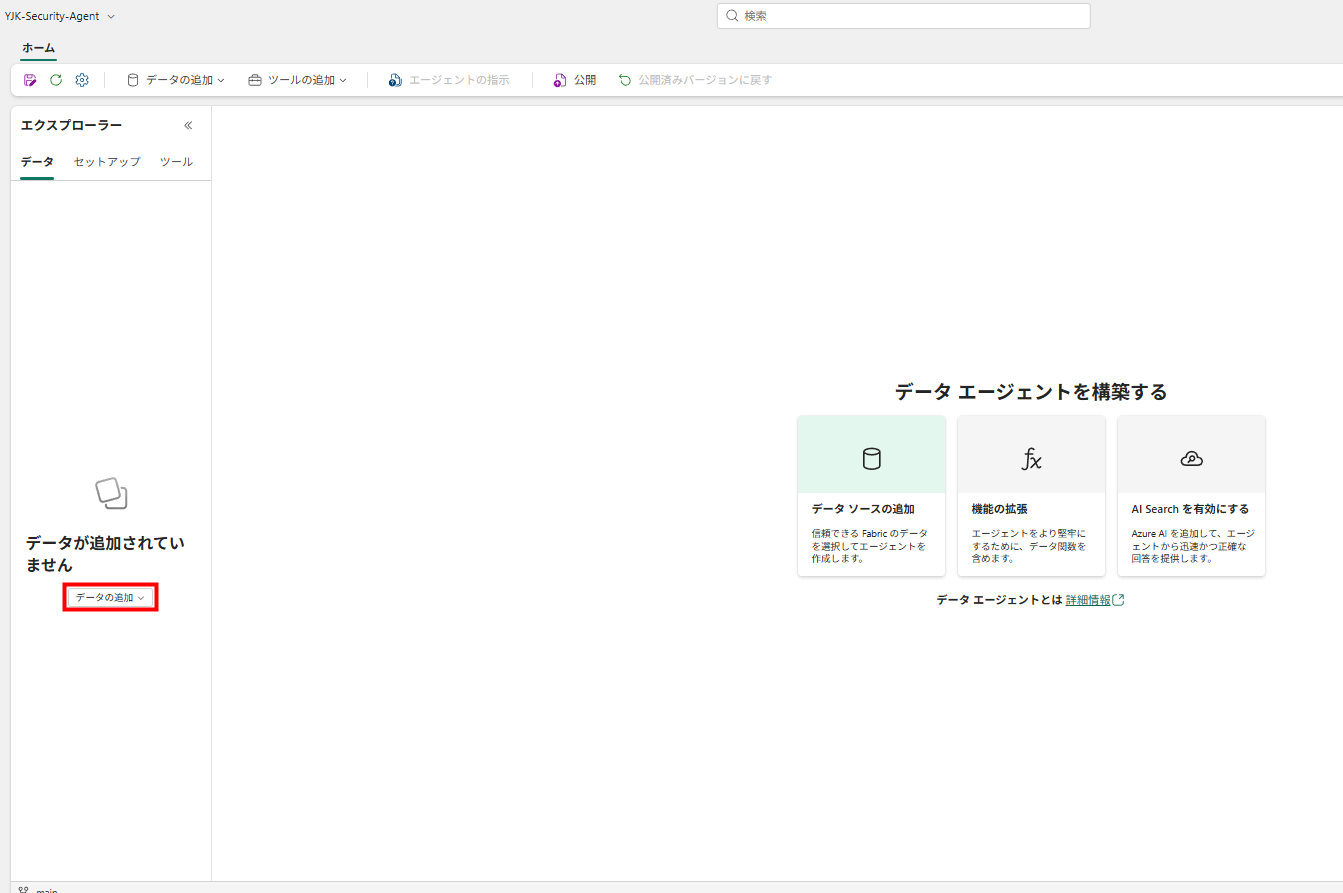Viewport: 1343px width, 893px height.
Task: Click the データが追加されていません message
Action: click(x=105, y=554)
